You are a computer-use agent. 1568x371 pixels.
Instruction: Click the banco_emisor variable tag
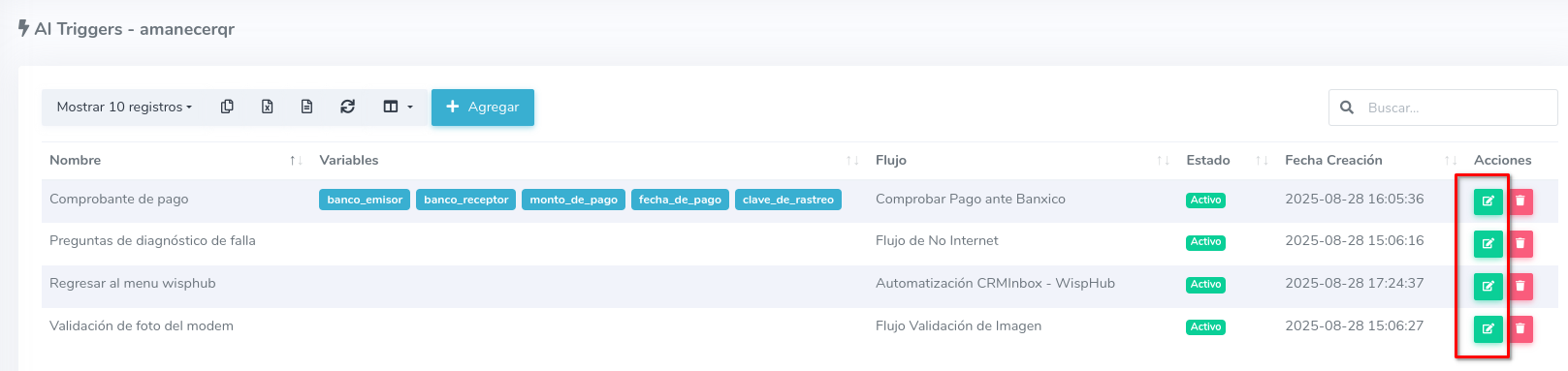(x=365, y=200)
